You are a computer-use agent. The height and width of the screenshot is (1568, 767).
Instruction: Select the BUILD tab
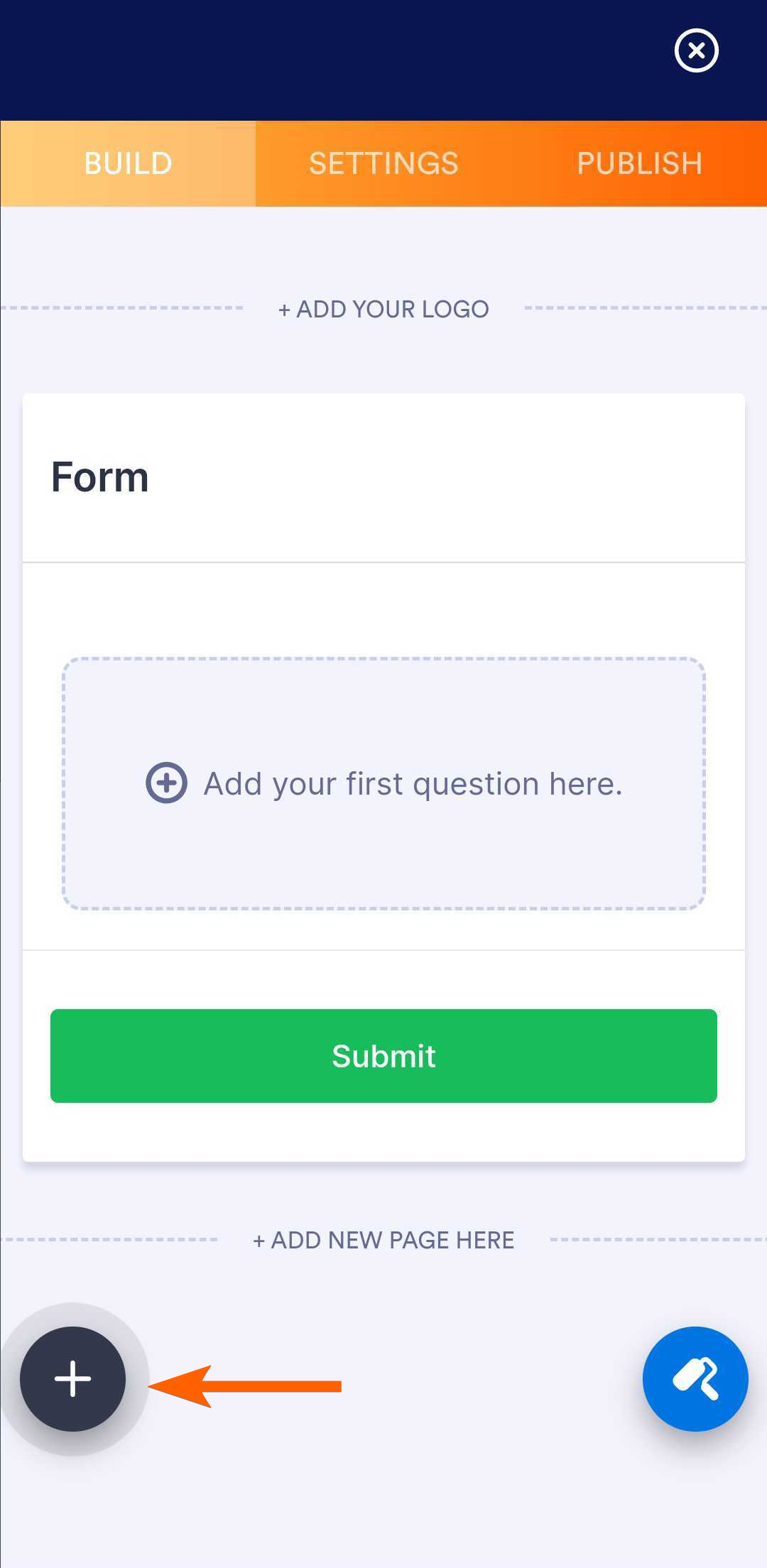(127, 163)
